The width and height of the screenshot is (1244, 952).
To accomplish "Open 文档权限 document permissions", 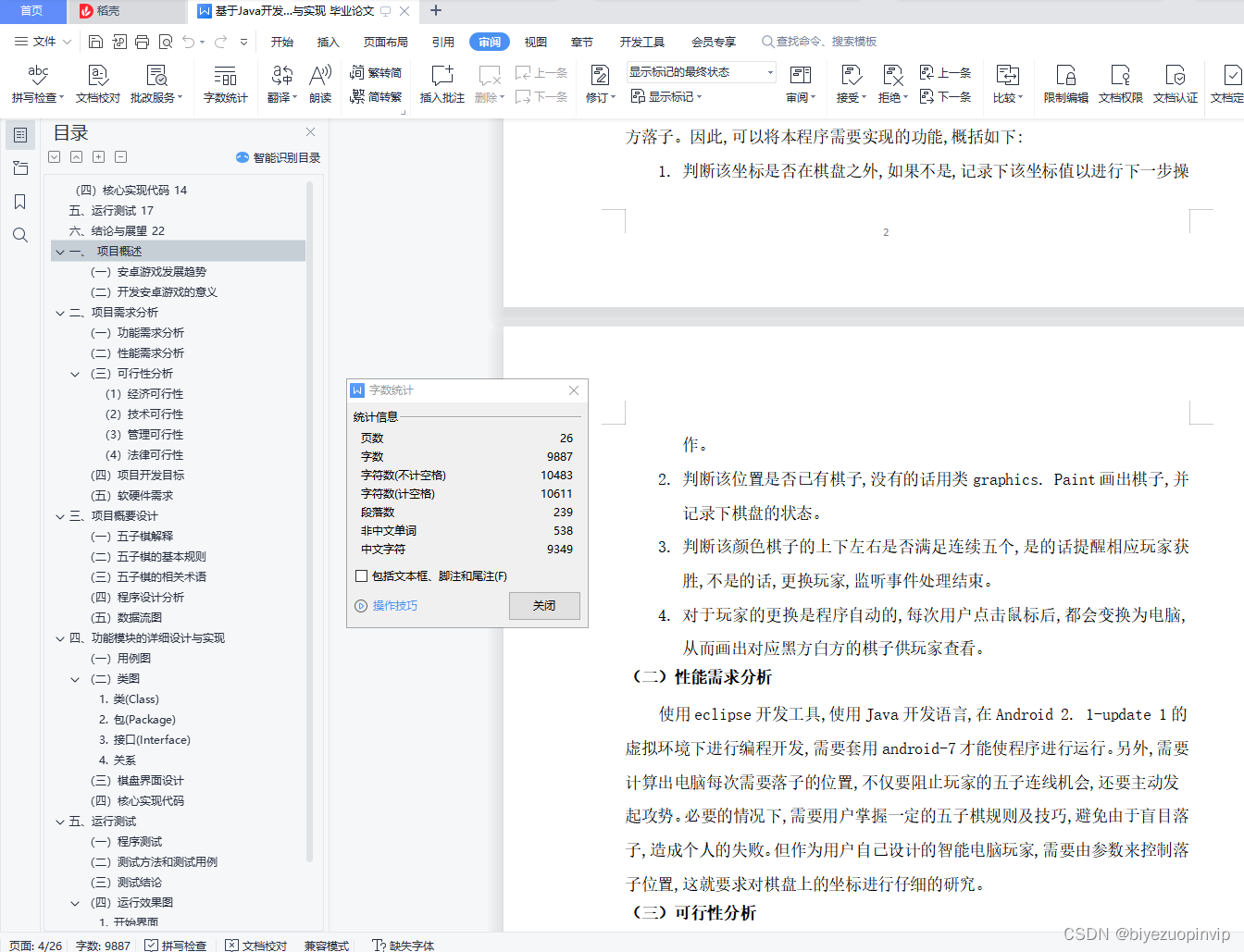I will (x=1121, y=83).
